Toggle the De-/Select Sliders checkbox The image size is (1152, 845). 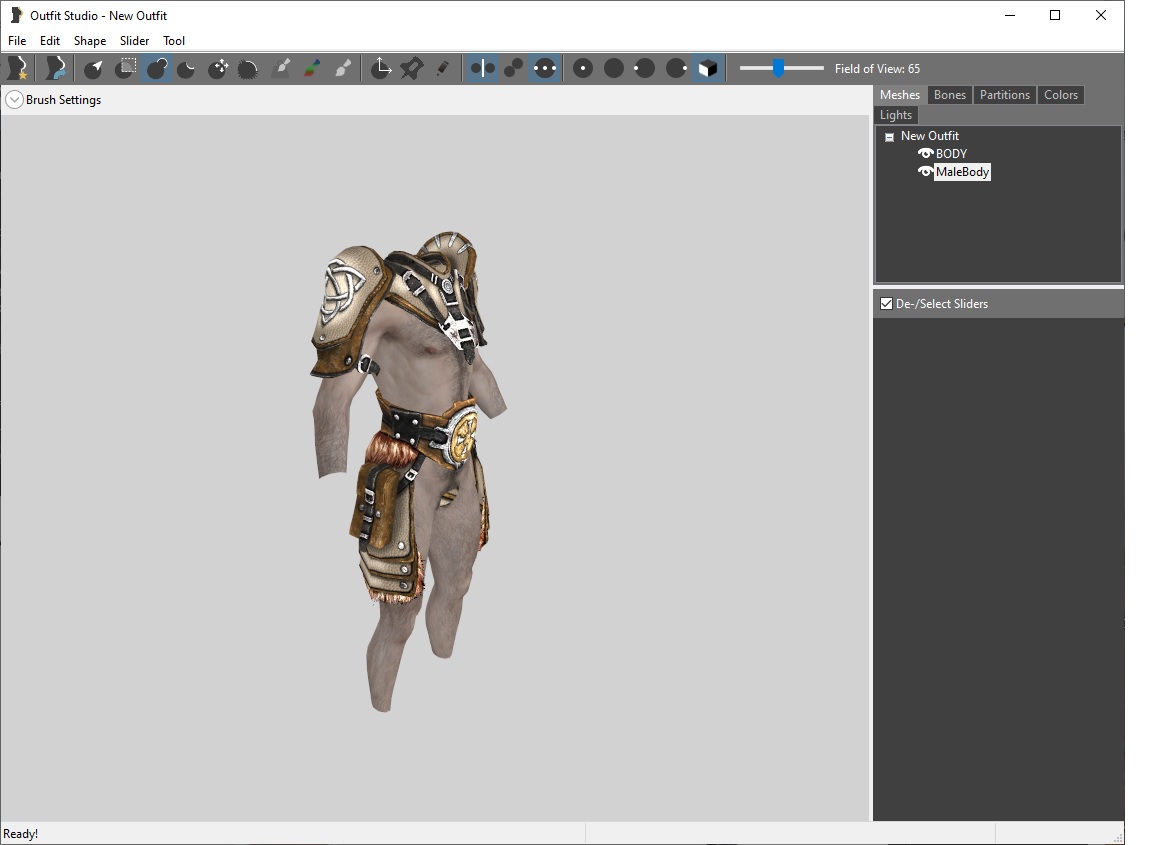pyautogui.click(x=887, y=303)
